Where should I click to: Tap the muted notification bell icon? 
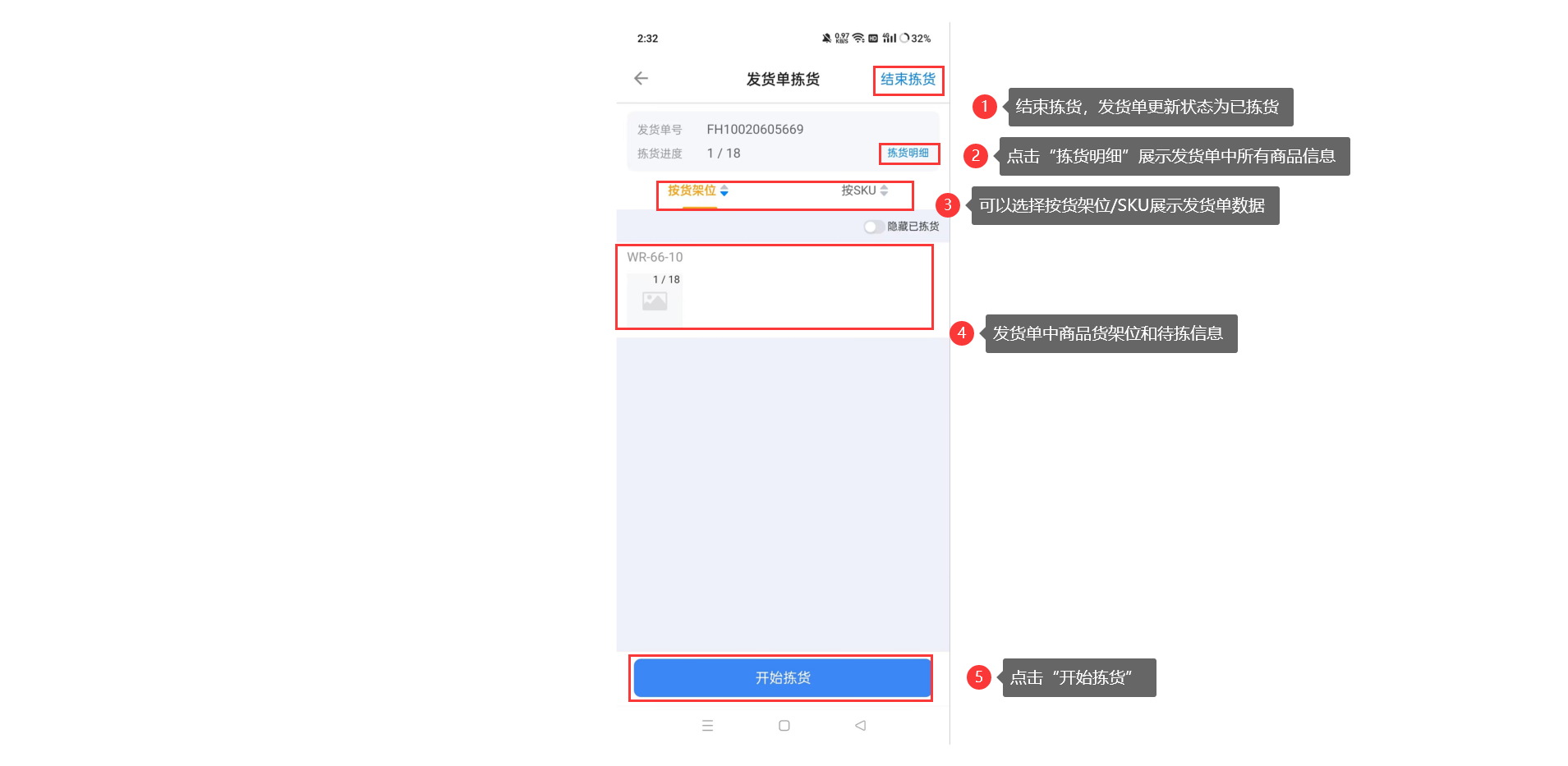(x=826, y=39)
